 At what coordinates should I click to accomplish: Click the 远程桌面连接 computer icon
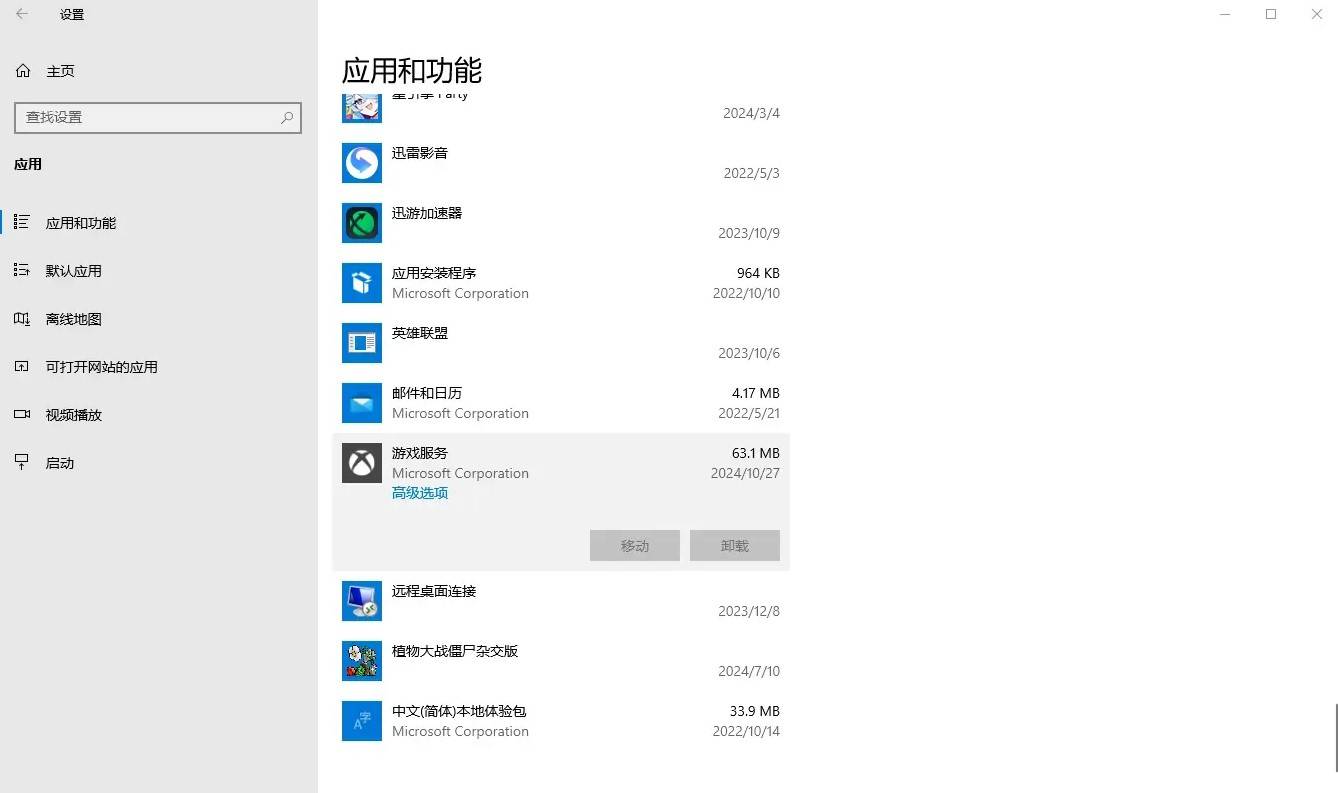point(362,601)
